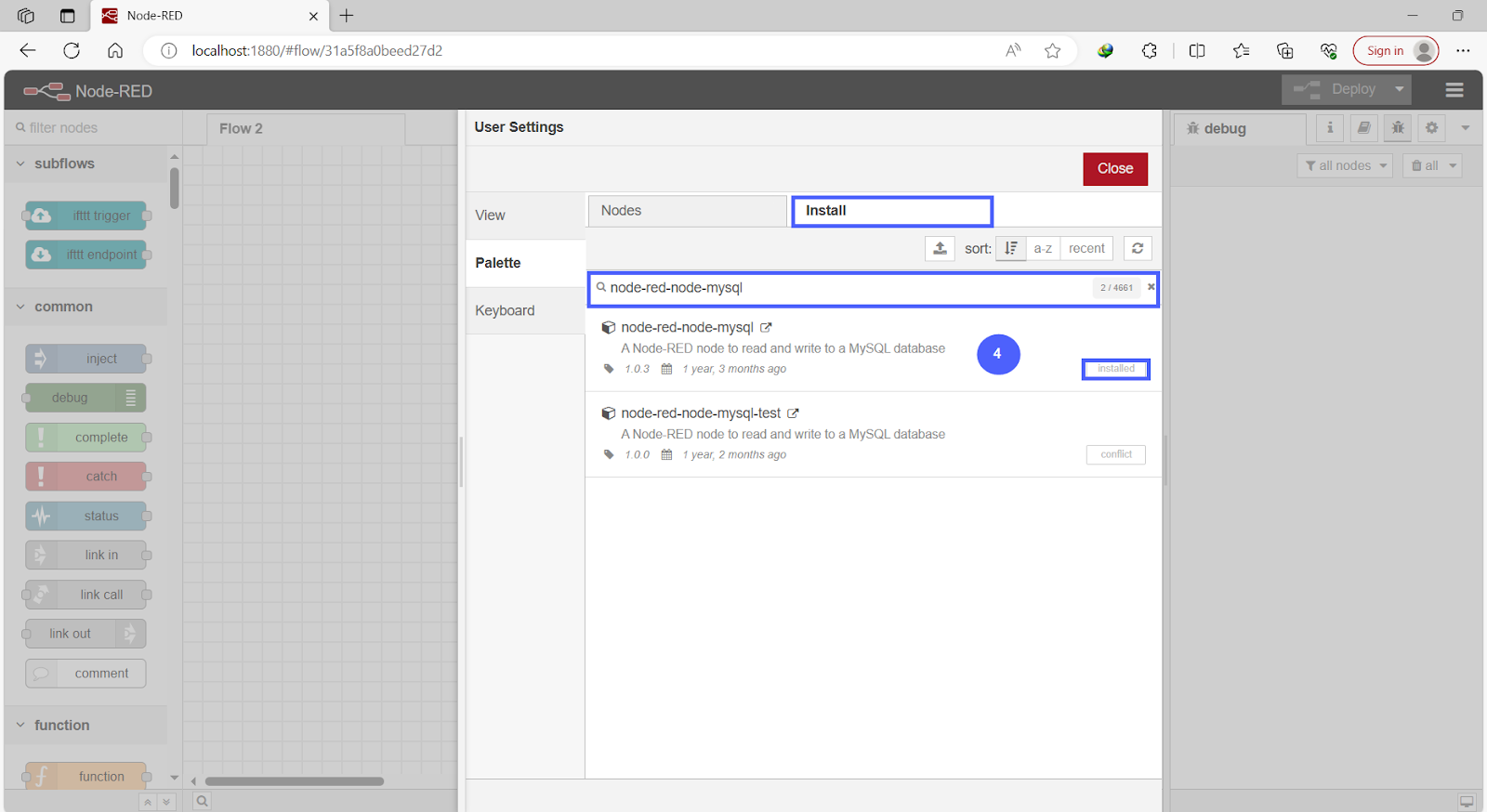Click the filter nodes search field
This screenshot has width=1487, height=812.
pyautogui.click(x=91, y=127)
